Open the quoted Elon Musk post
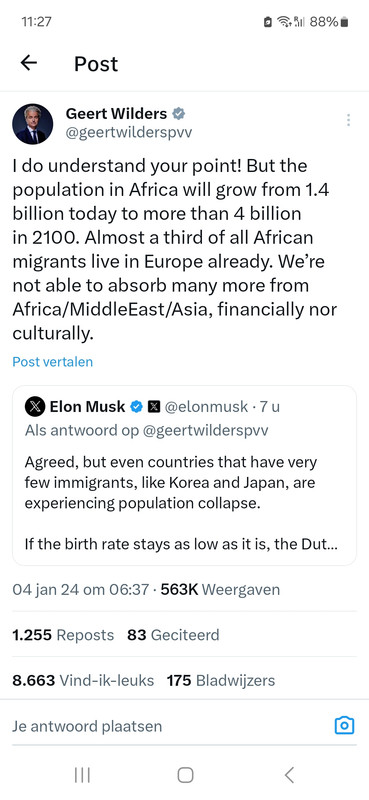369x800 pixels. coord(184,476)
